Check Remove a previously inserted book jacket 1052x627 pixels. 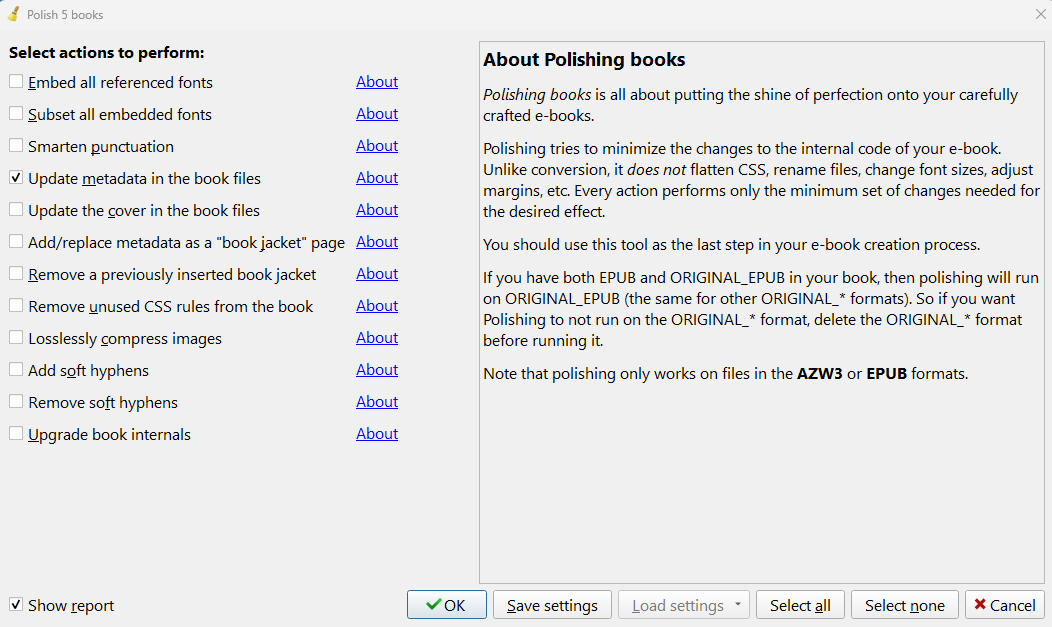click(x=16, y=274)
